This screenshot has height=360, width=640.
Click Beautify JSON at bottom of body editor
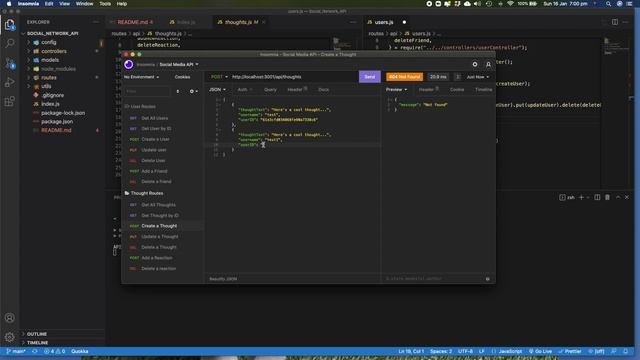click(223, 279)
